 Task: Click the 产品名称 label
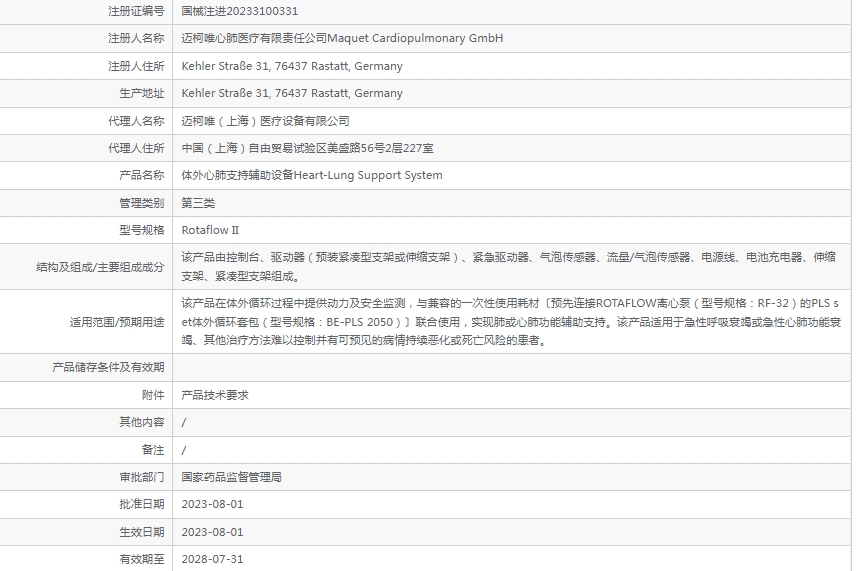tap(141, 175)
